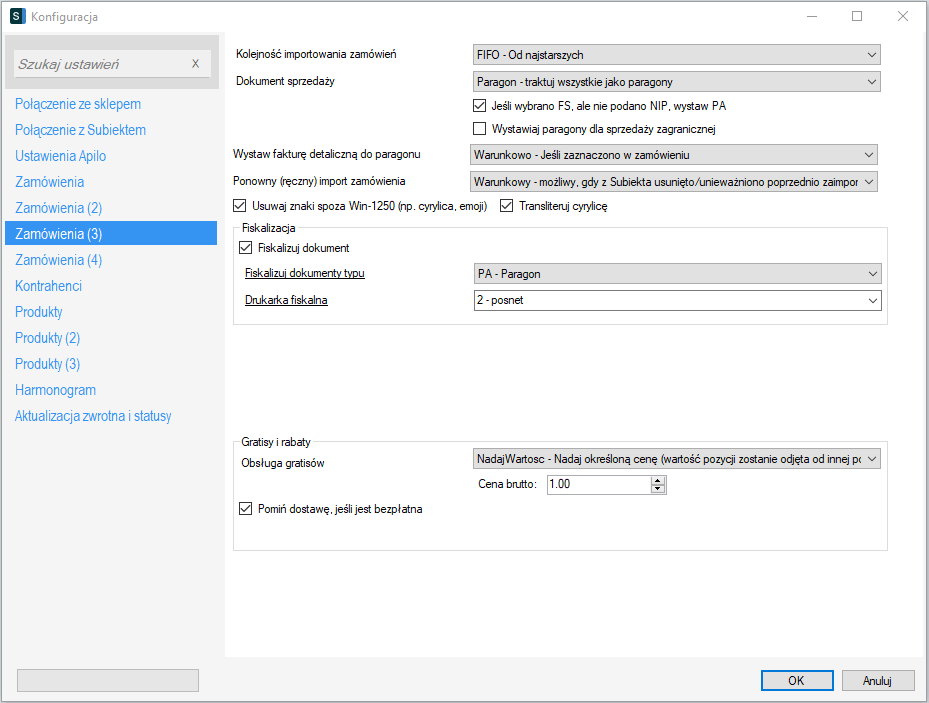Go to Kontrahenci settings
Screen dimensions: 929x703
pyautogui.click(x=49, y=286)
